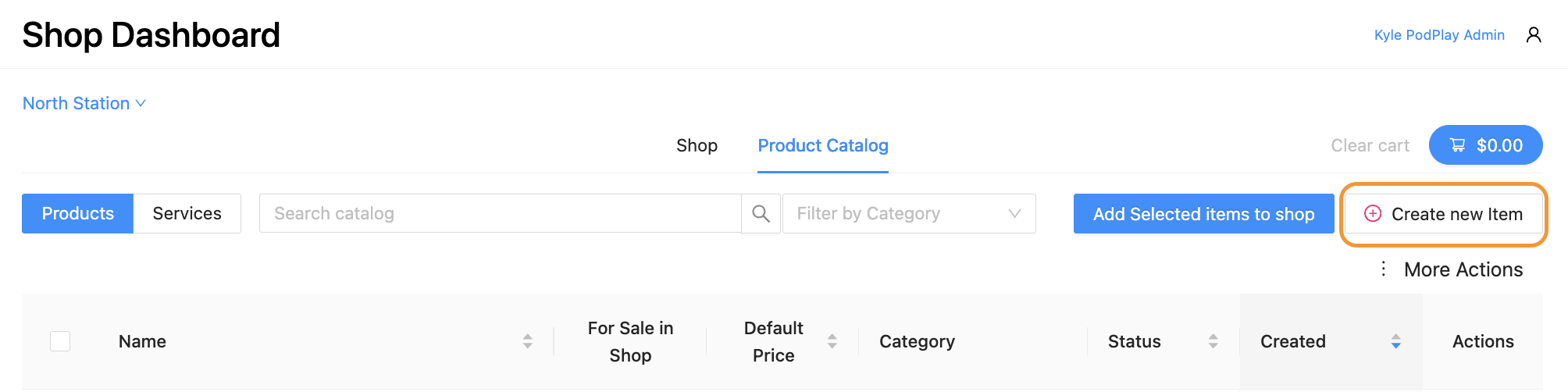The height and width of the screenshot is (392, 1568).
Task: Toggle the select-all checkbox in table header
Action: (60, 341)
